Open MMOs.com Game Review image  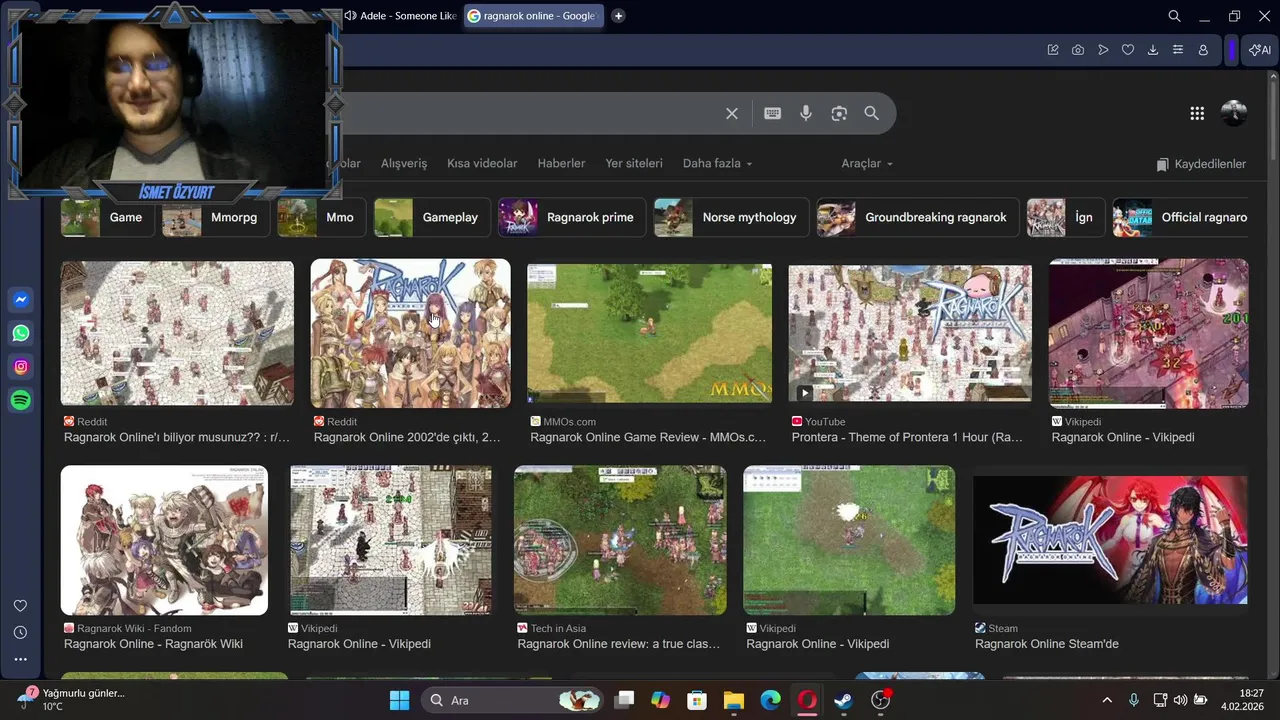coord(649,333)
